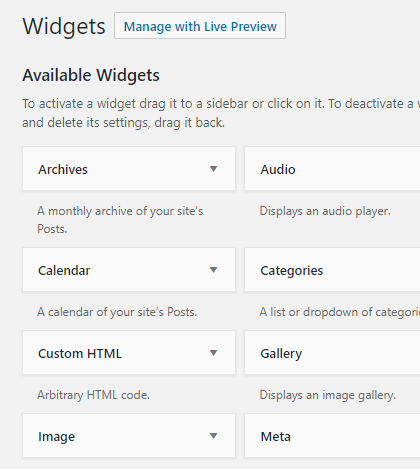420x469 pixels.
Task: Click the Widgets page heading
Action: [x=64, y=26]
